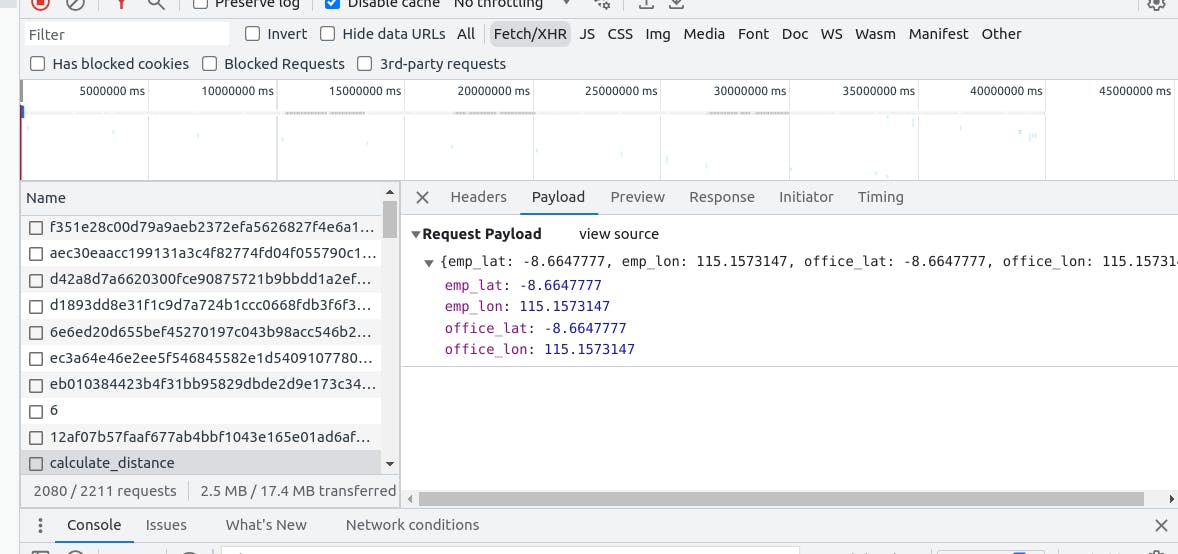Collapse the Request Payload section
The image size is (1178, 554).
click(416, 235)
